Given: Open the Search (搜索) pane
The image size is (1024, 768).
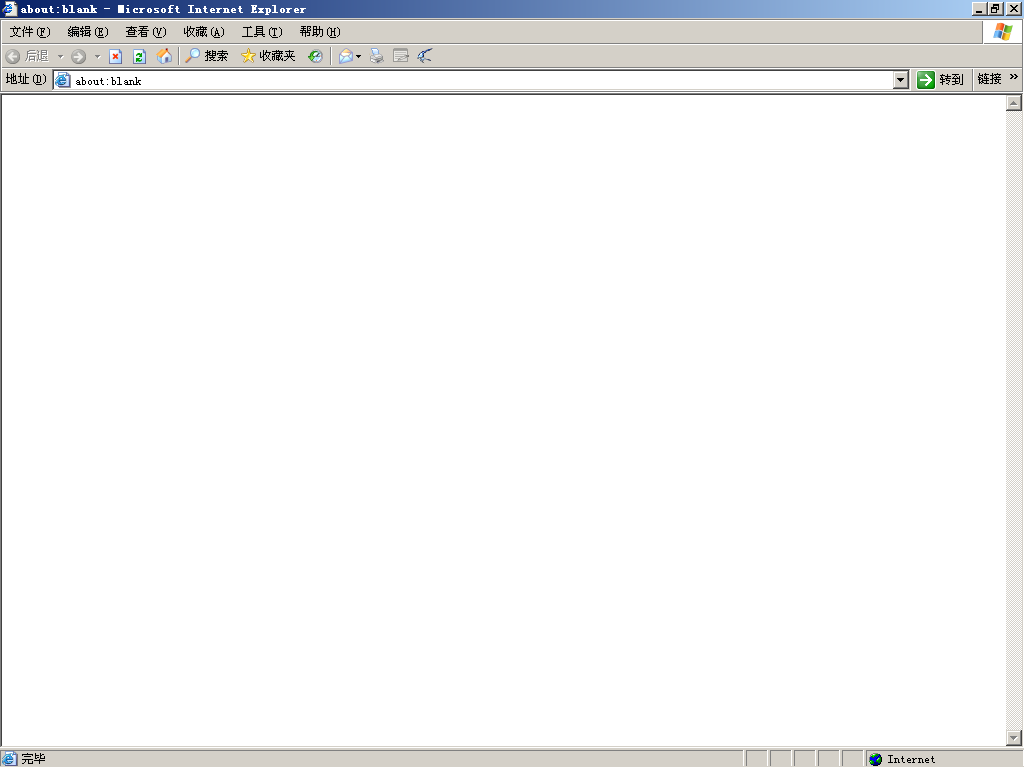Looking at the screenshot, I should click(206, 56).
